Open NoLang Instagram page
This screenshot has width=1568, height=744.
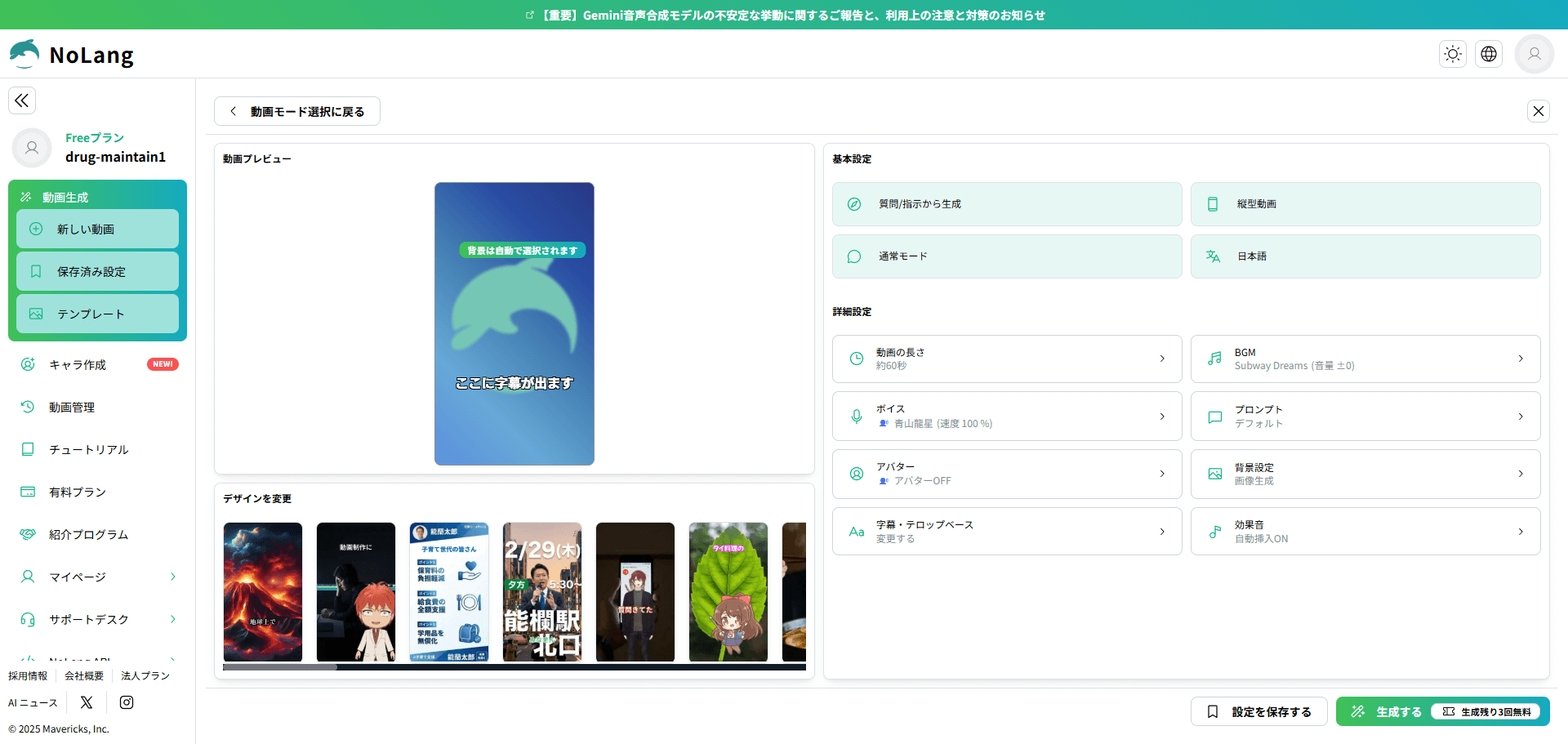(x=127, y=702)
